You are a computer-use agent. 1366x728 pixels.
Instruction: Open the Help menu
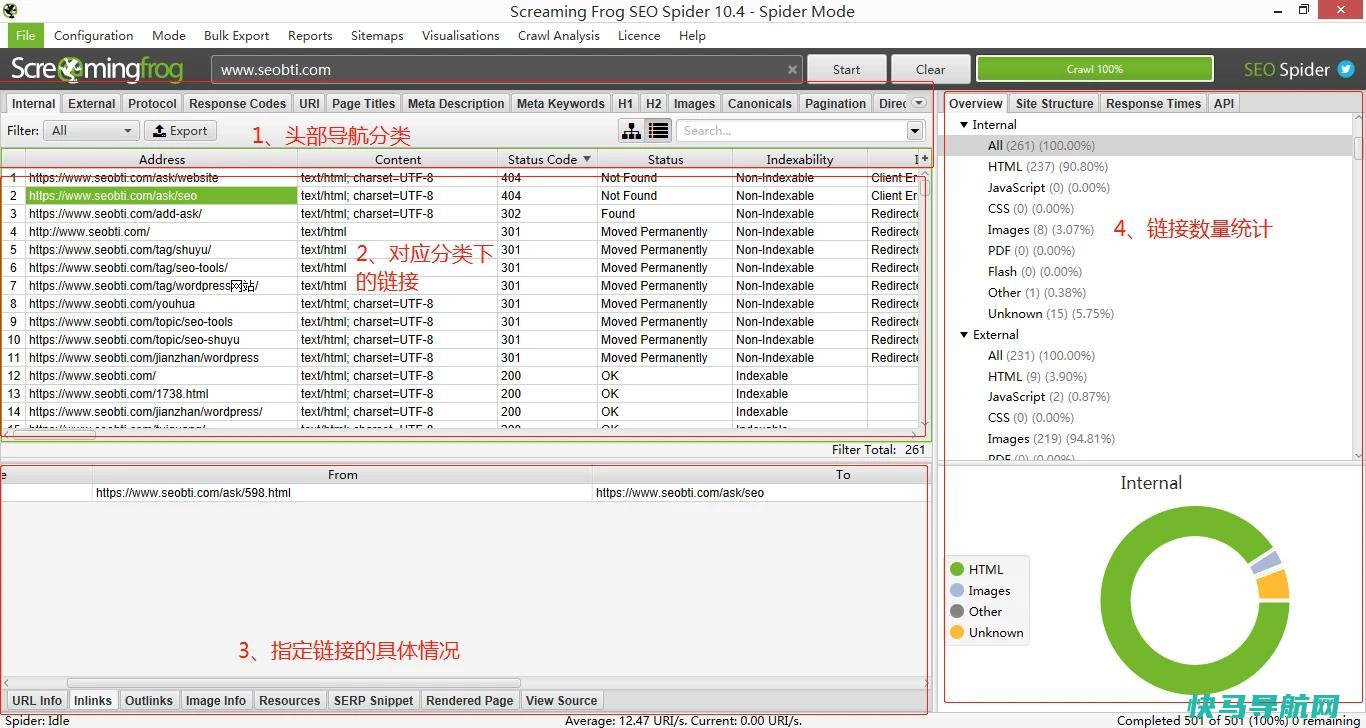coord(692,35)
